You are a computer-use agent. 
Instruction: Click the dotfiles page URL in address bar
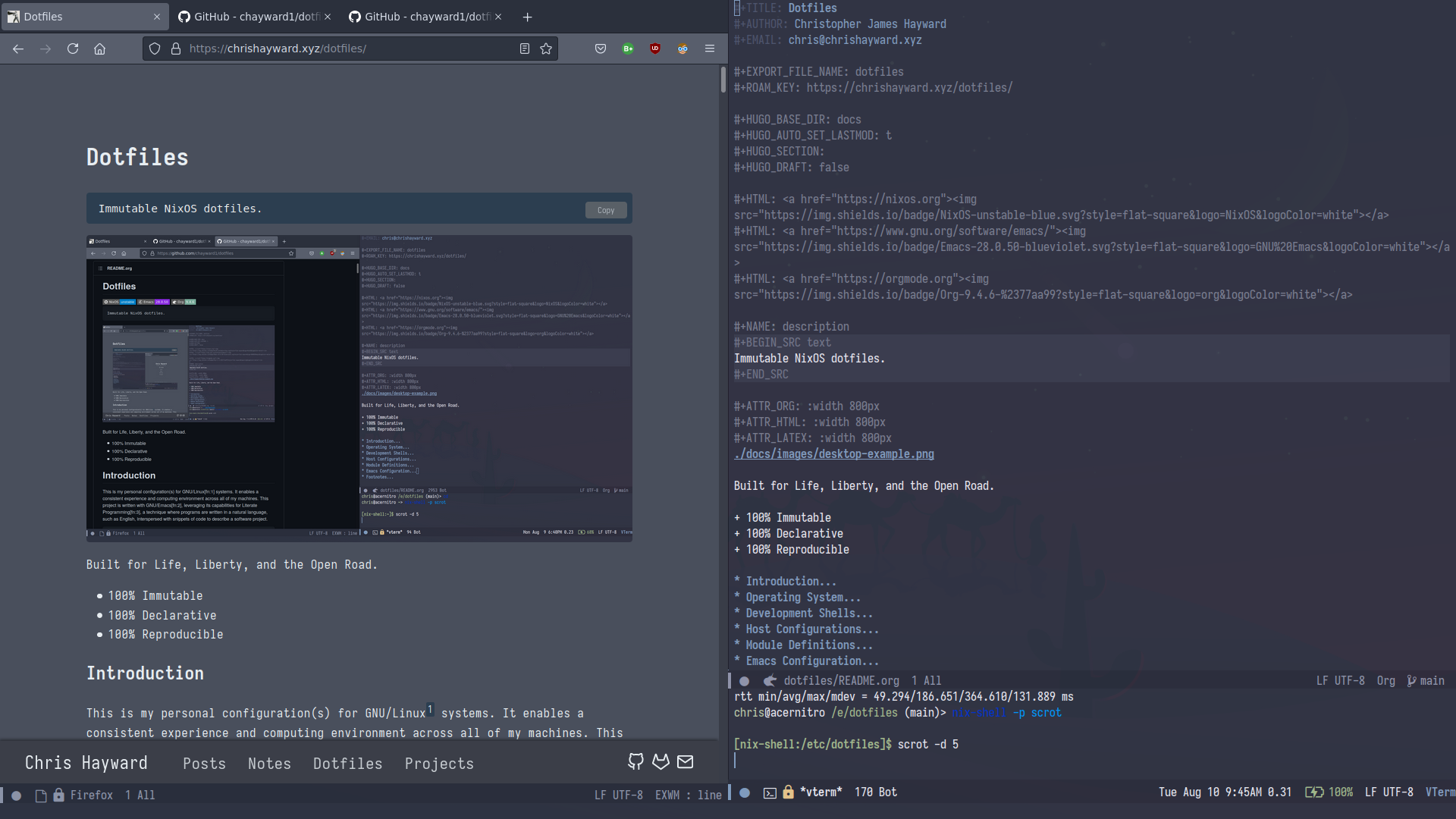click(x=278, y=48)
